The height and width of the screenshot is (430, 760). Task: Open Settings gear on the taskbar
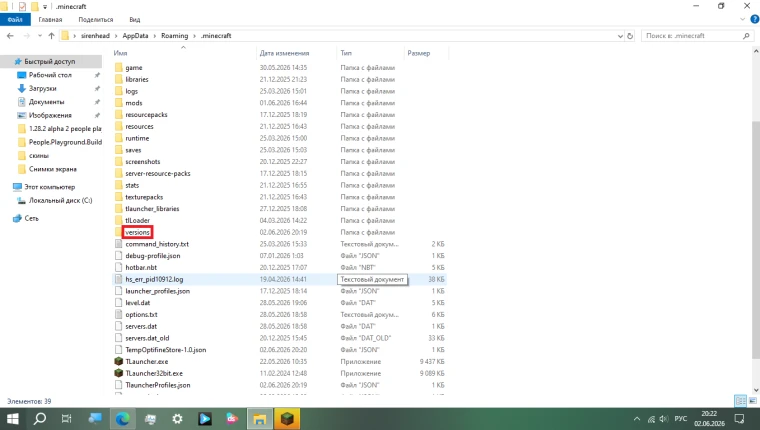(x=177, y=418)
